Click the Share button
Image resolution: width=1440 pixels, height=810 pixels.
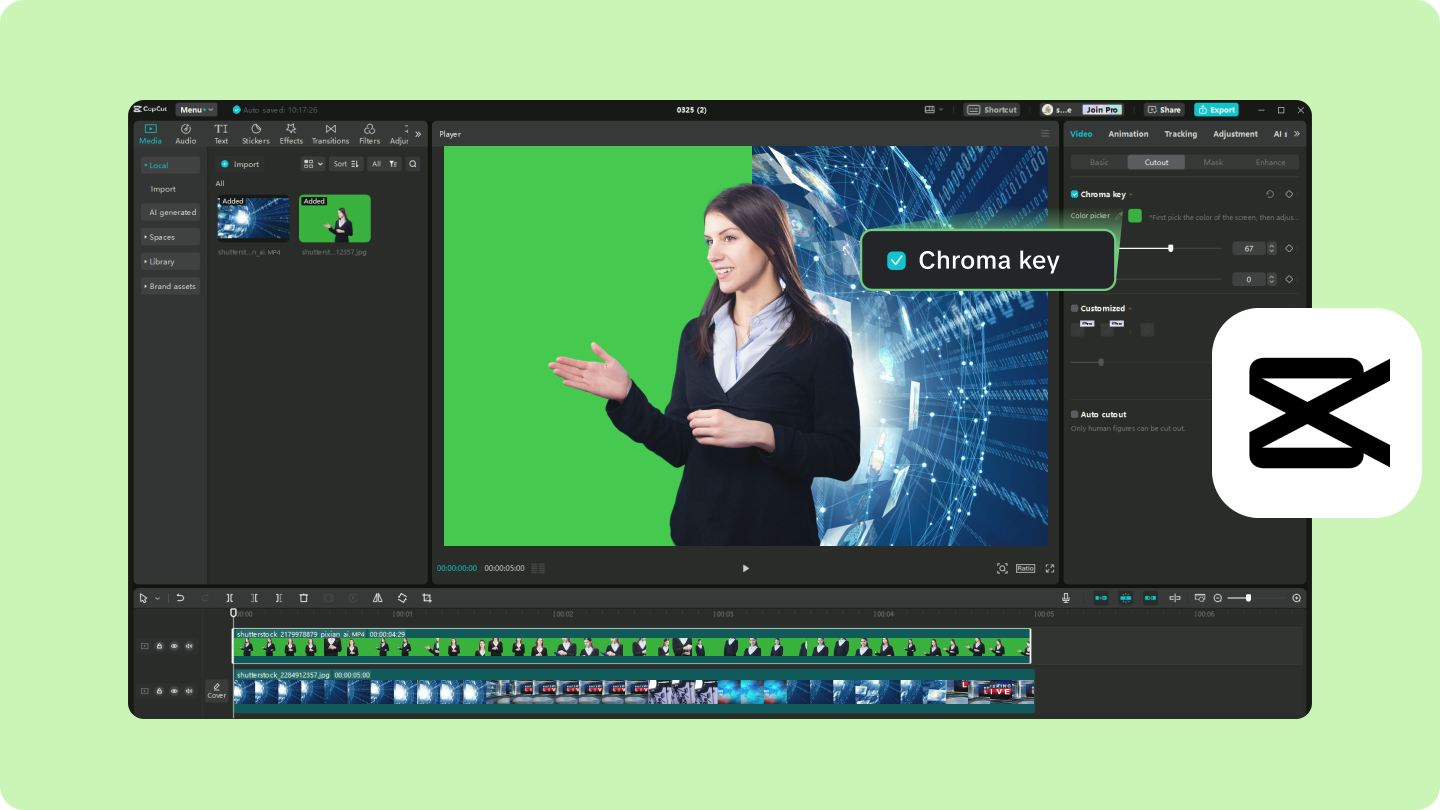pyautogui.click(x=1164, y=110)
